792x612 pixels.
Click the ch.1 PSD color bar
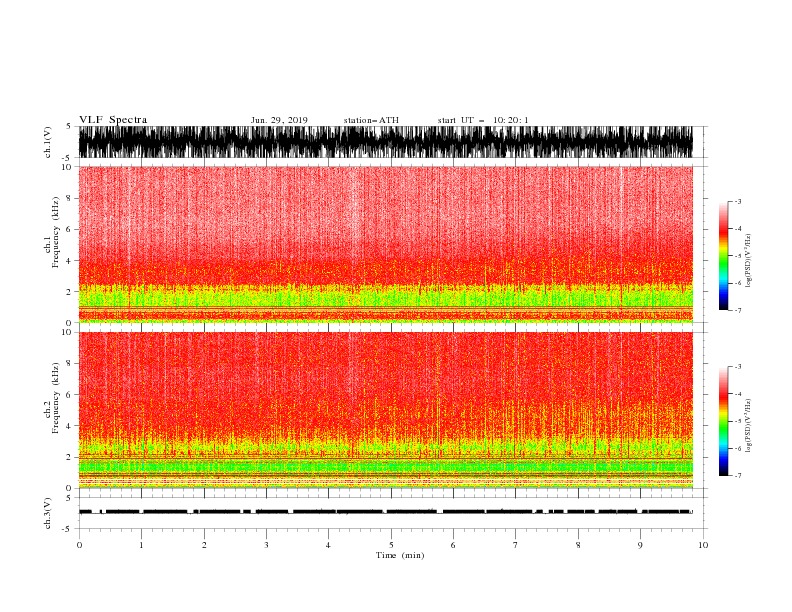click(724, 256)
